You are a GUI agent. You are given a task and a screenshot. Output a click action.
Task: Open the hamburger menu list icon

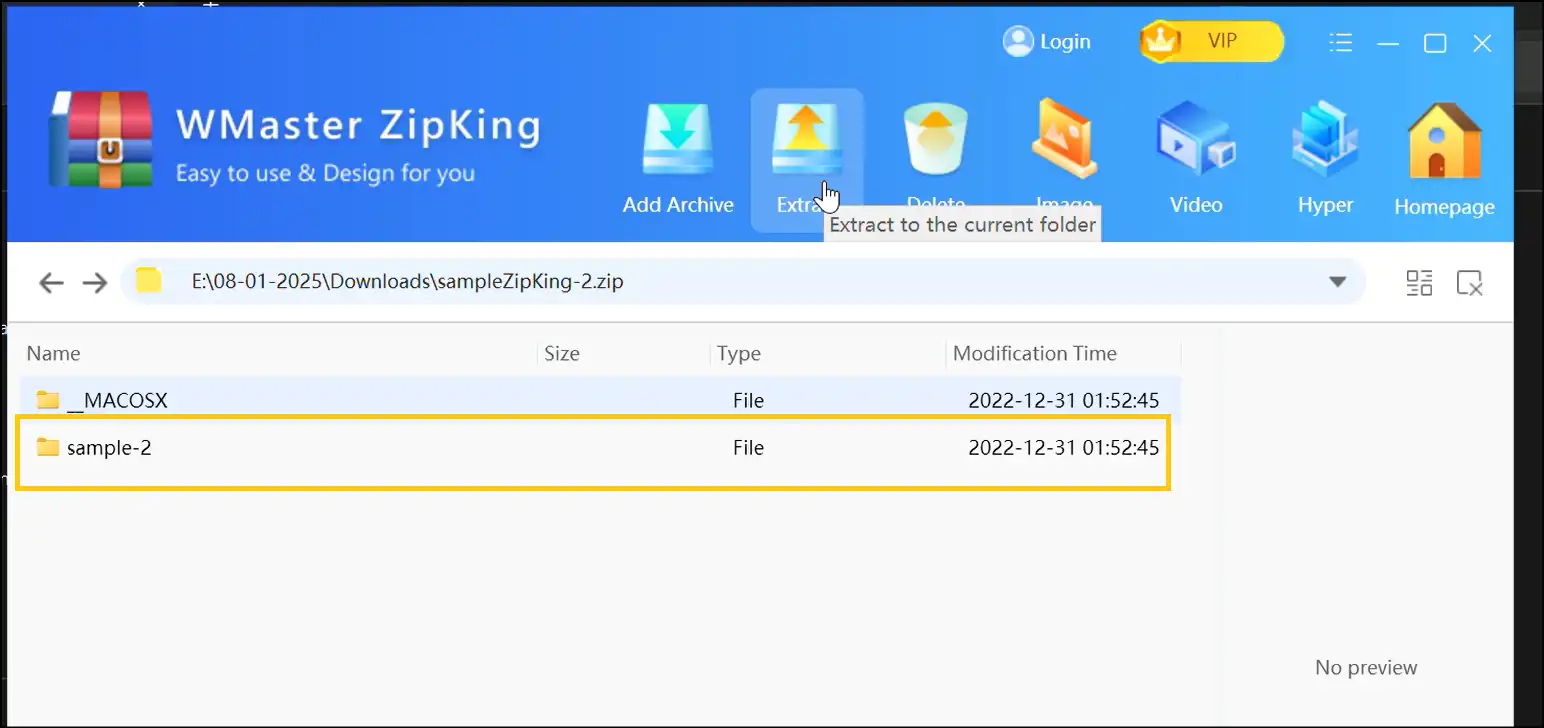(x=1340, y=42)
